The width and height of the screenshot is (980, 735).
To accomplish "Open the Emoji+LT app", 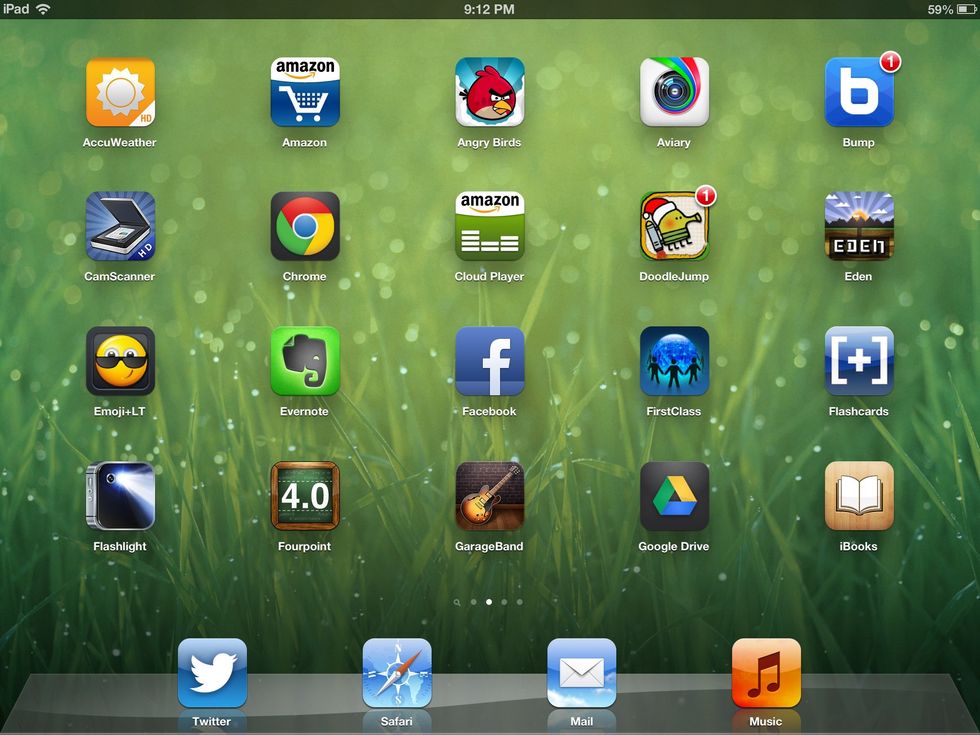I will [x=120, y=361].
